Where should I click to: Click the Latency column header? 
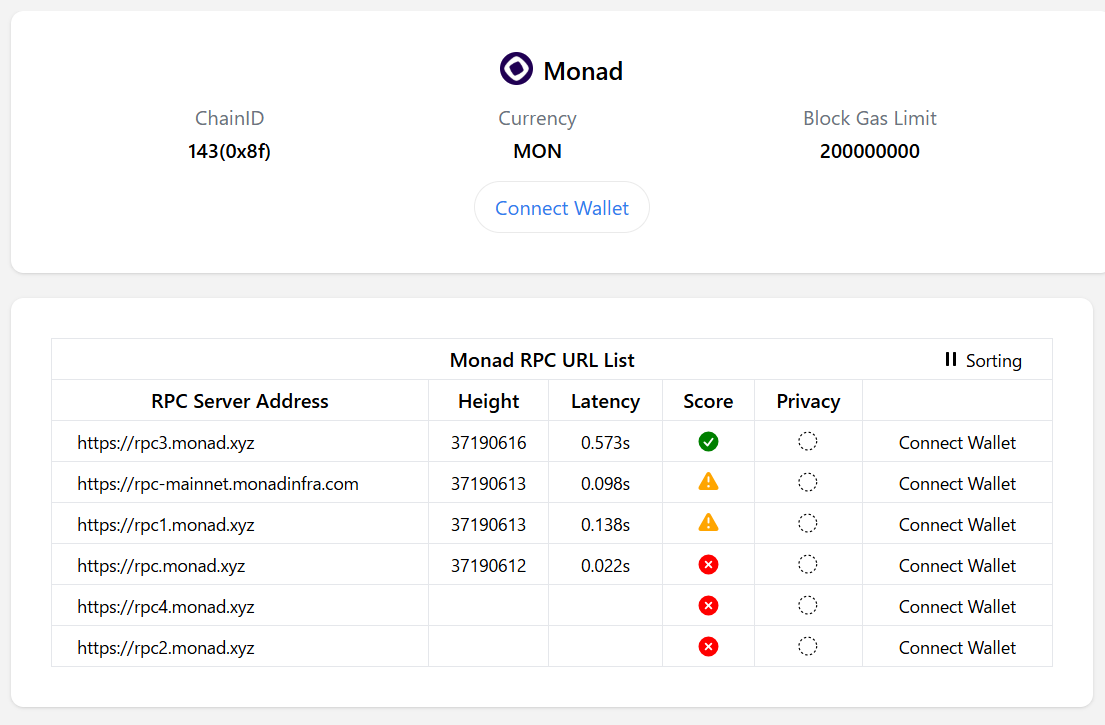[x=605, y=401]
